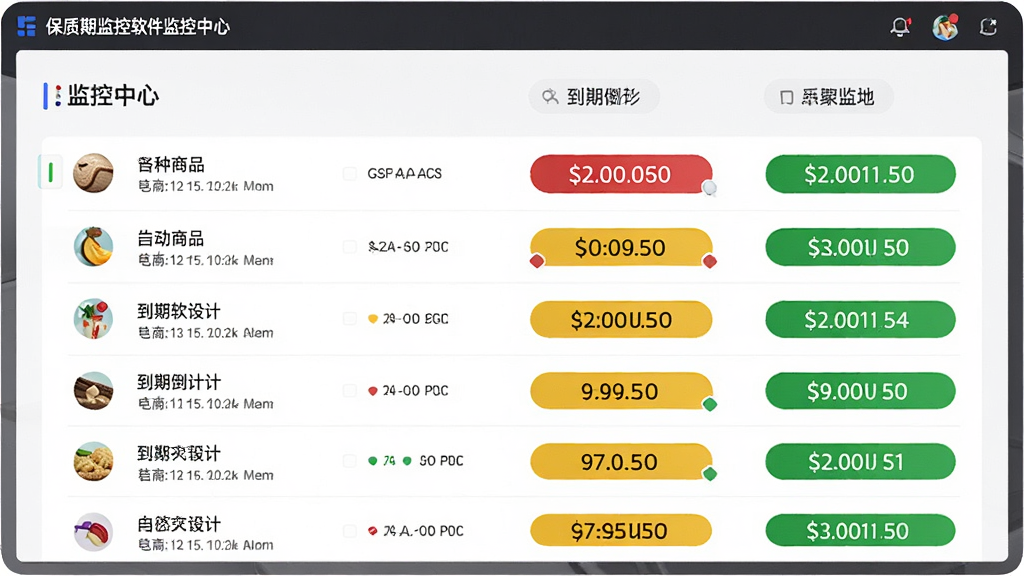Click the yellow $0:09.50 pill
1024x576 pixels.
coord(621,247)
